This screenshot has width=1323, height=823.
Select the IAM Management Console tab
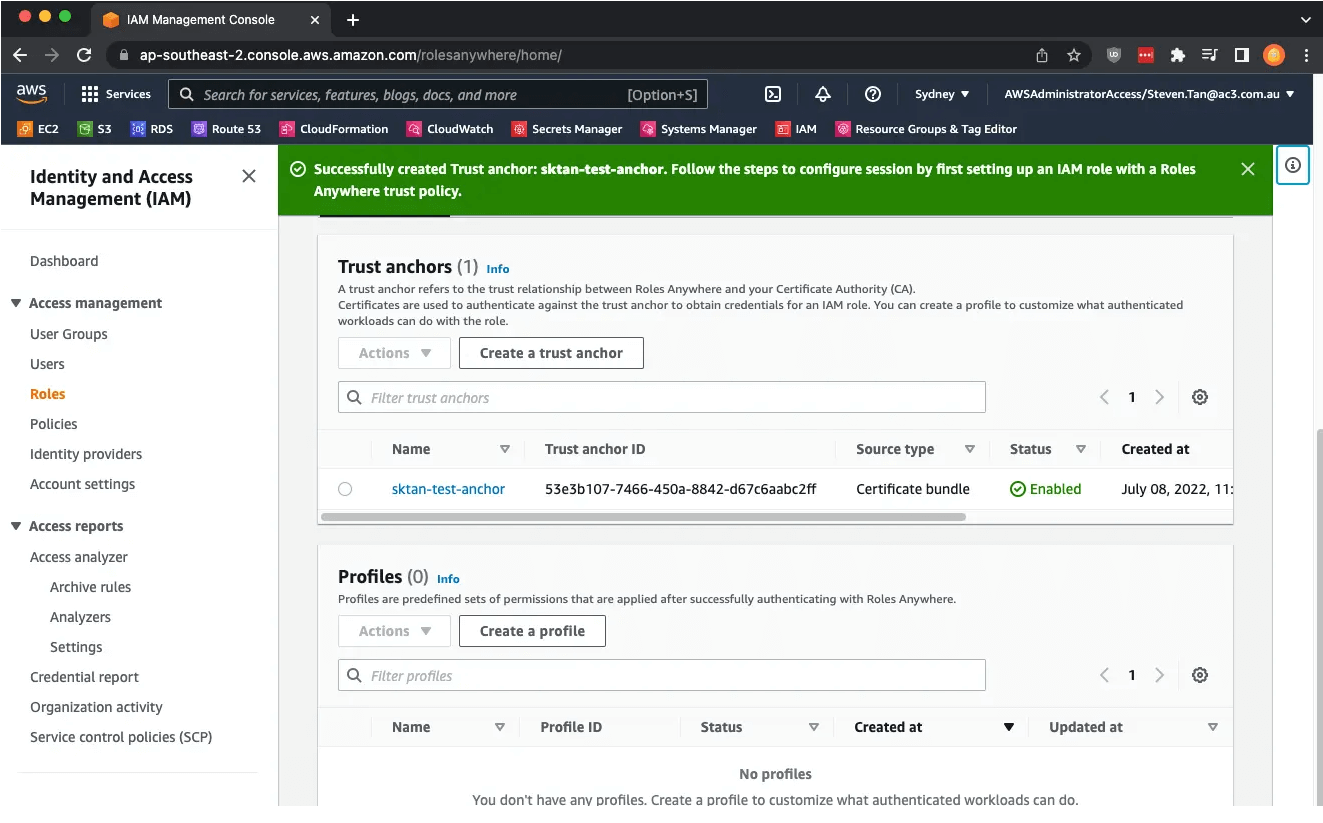213,20
